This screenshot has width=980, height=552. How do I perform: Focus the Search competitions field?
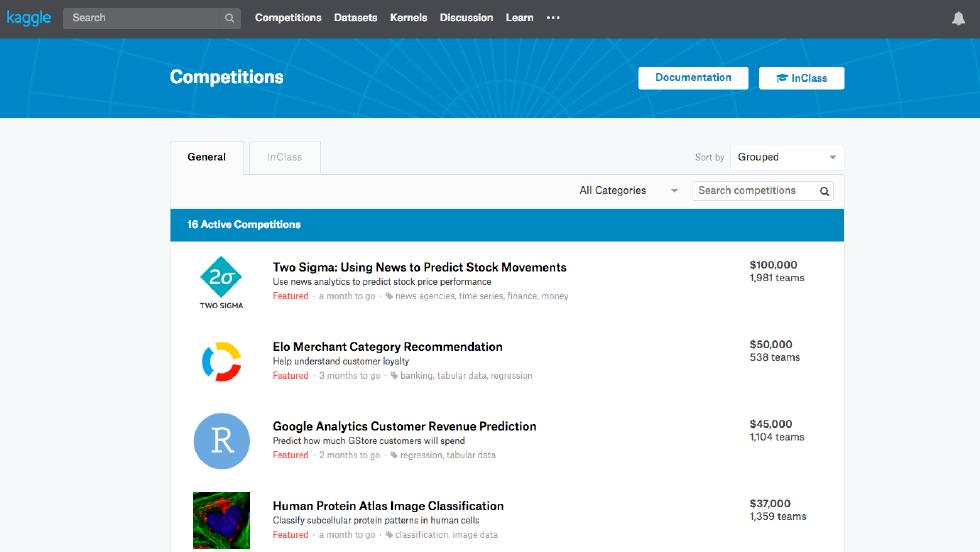coord(762,191)
